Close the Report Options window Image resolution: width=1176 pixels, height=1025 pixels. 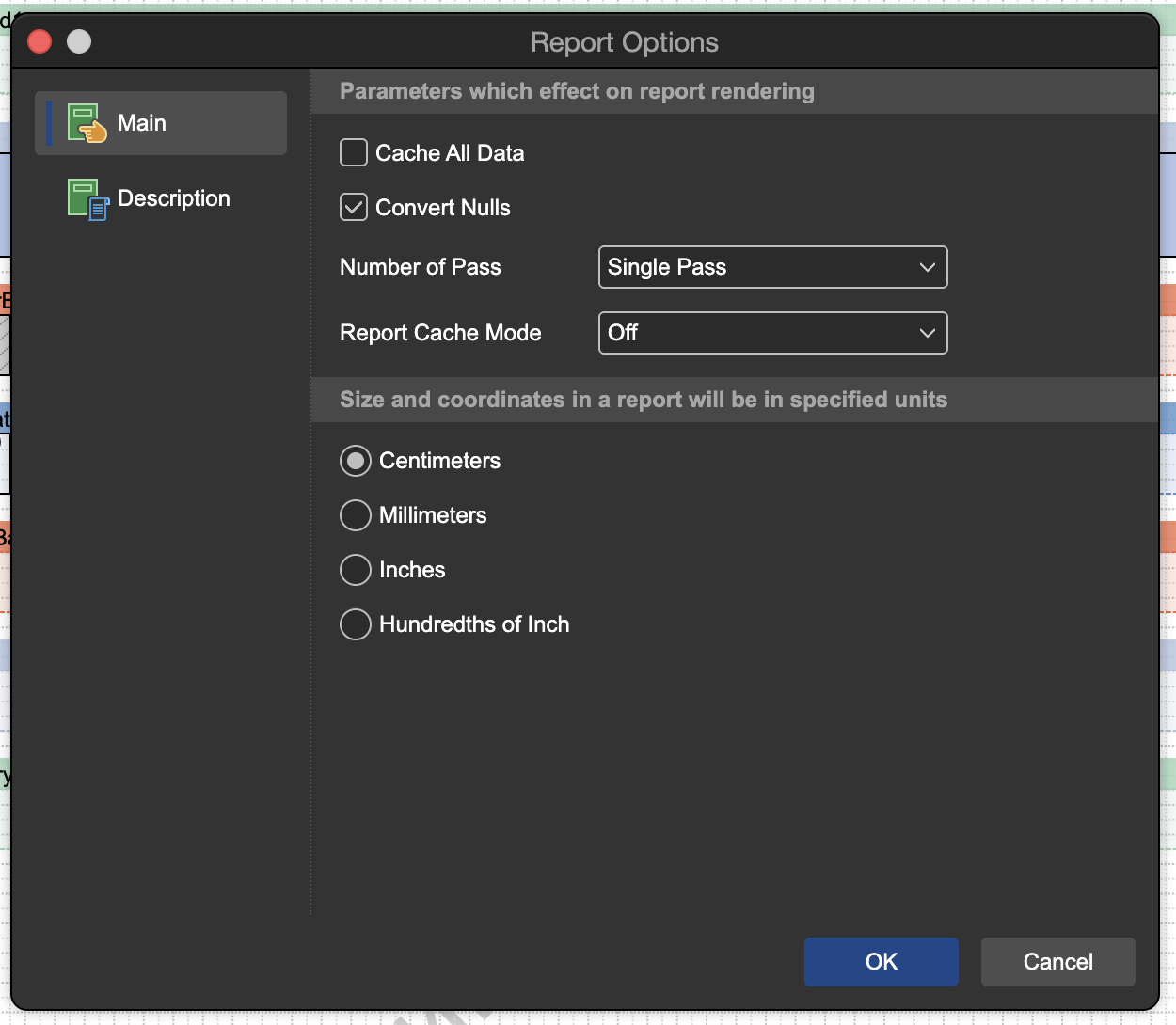[40, 41]
